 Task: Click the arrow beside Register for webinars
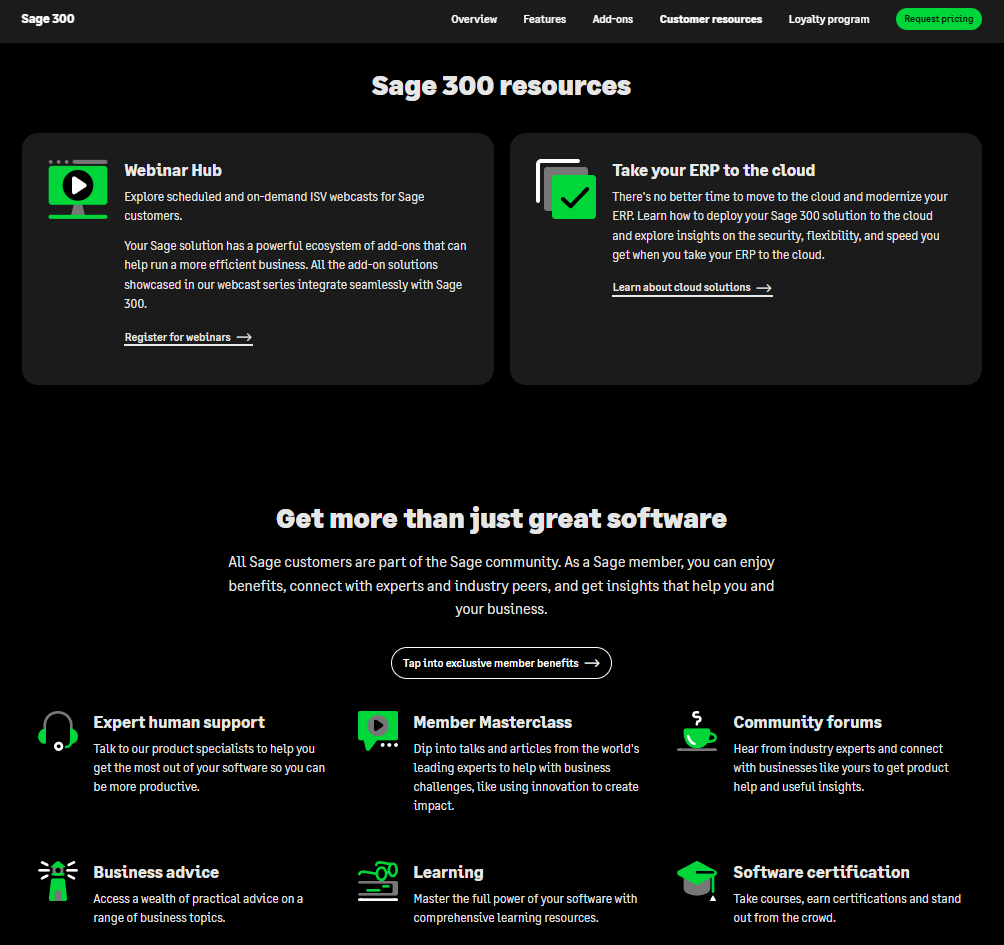[244, 337]
